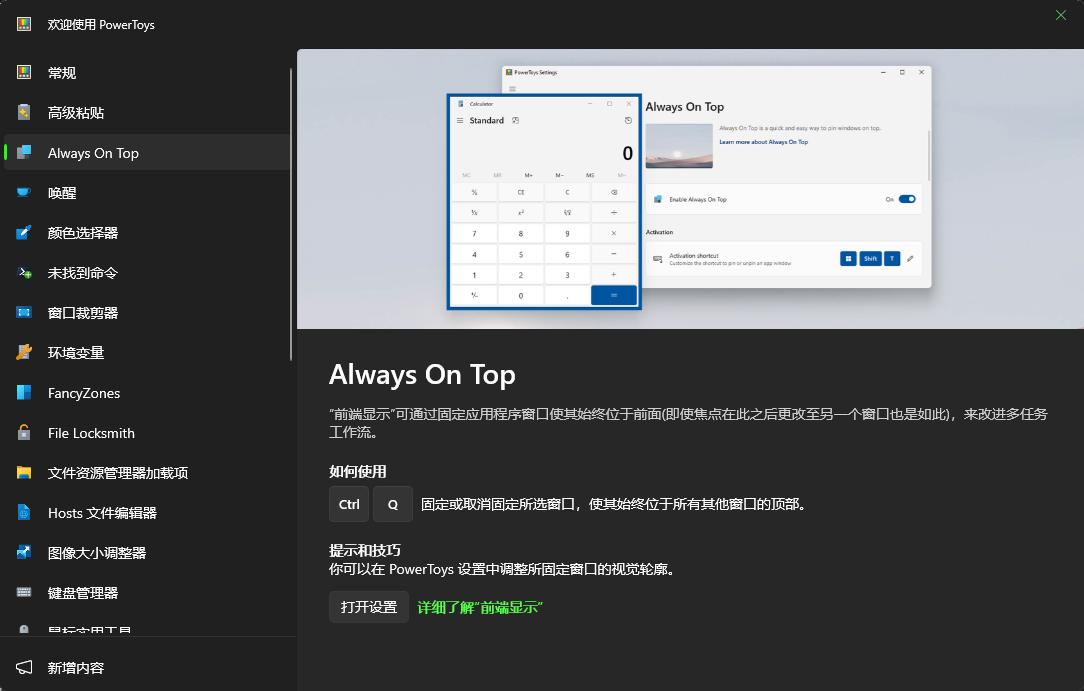Select 键盘管理器 in the sidebar
Screen dimensions: 1084x691
[147, 592]
